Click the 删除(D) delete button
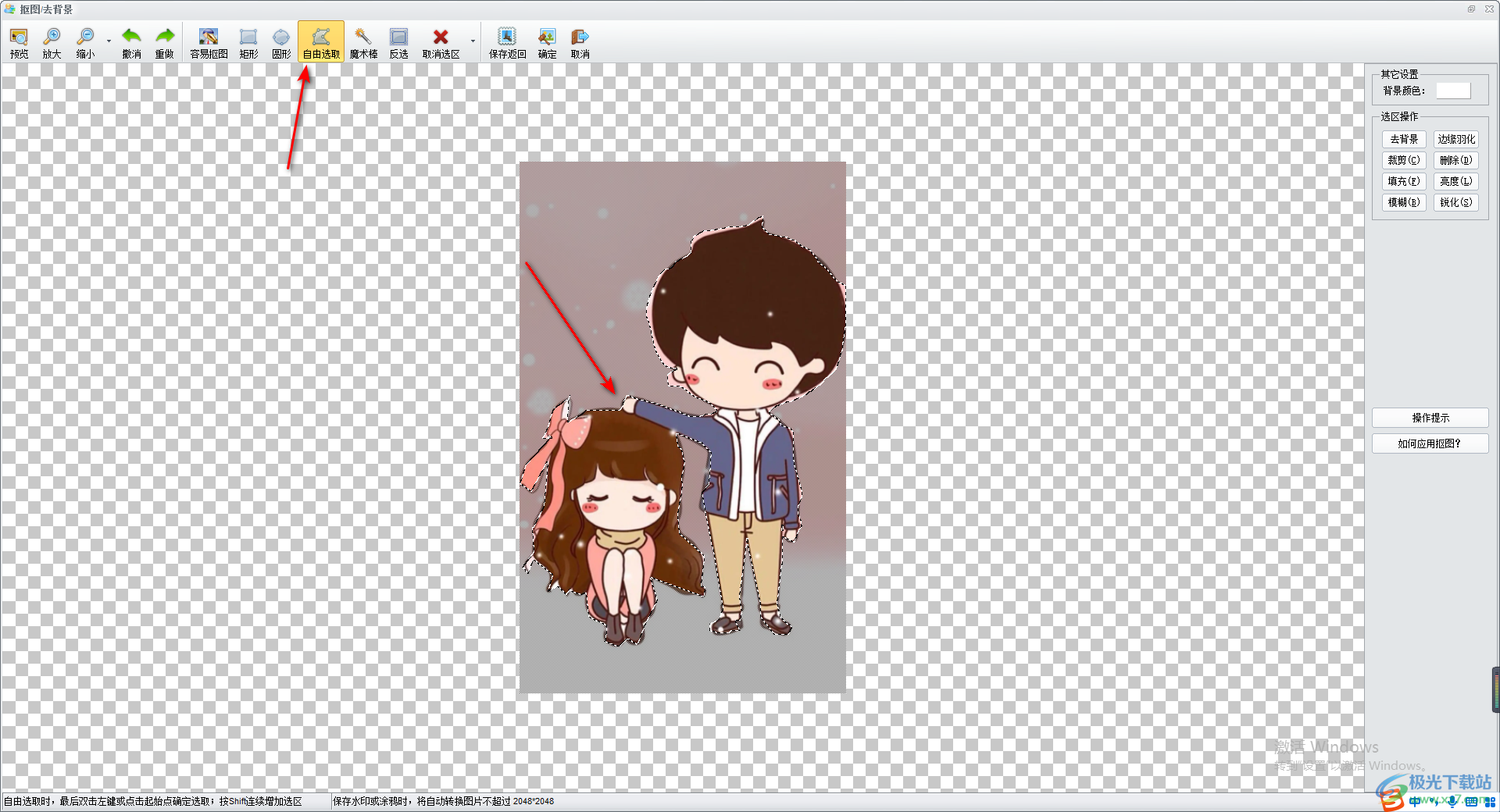Screen dimensions: 1500x812 (1456, 160)
